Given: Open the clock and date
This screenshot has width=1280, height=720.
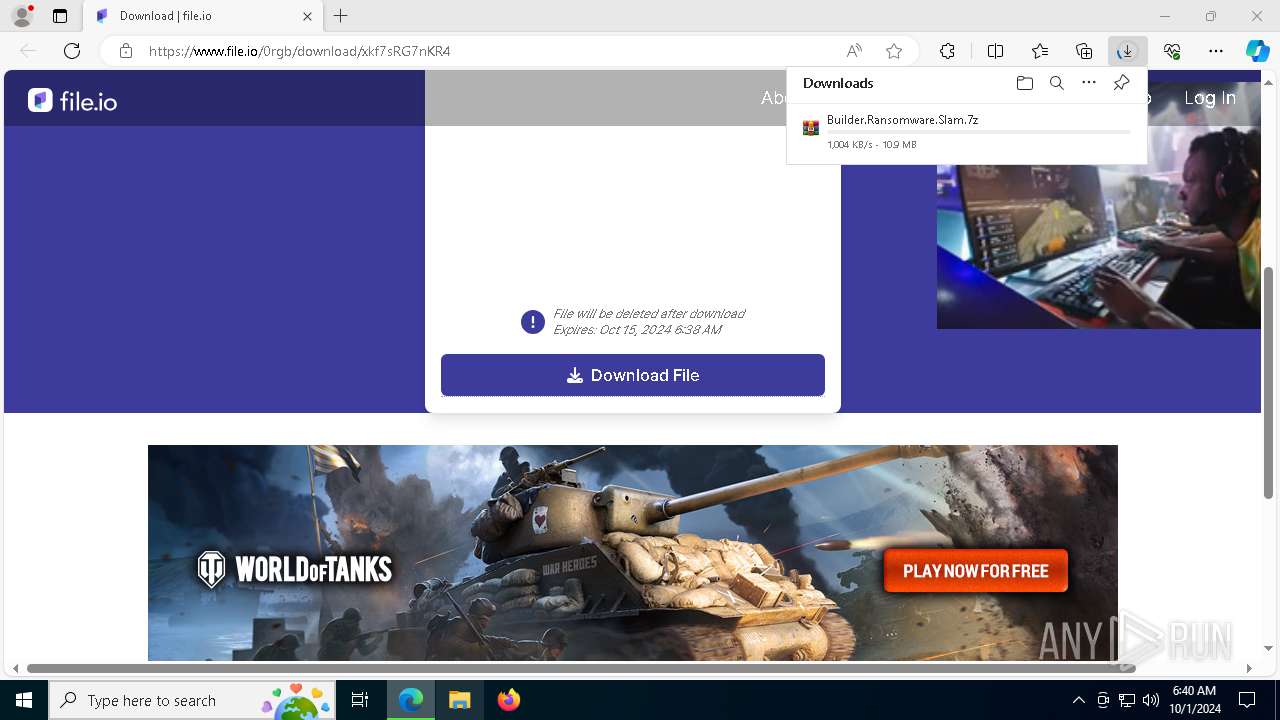Looking at the screenshot, I should 1194,700.
